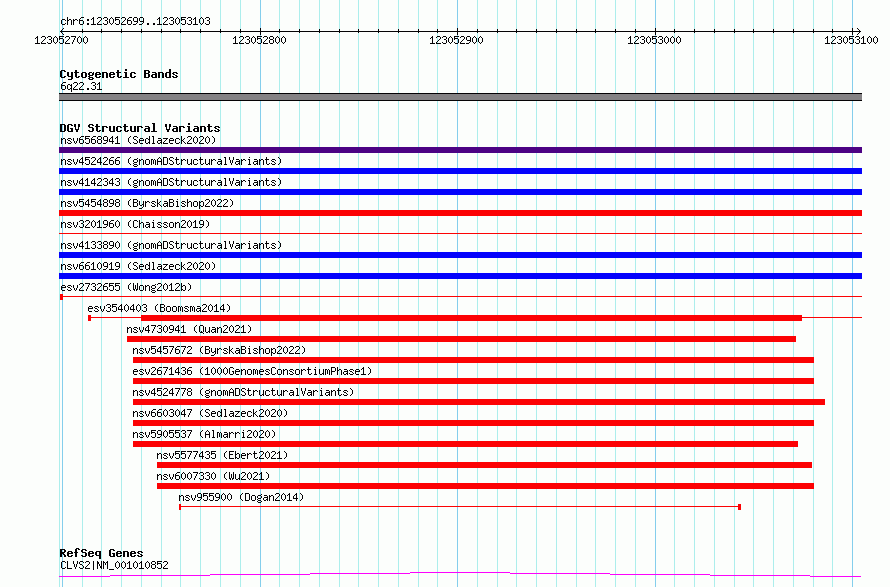Viewport: 890px width, 587px height.
Task: Click the red bar under nsv5454898
Action: pyautogui.click(x=460, y=213)
